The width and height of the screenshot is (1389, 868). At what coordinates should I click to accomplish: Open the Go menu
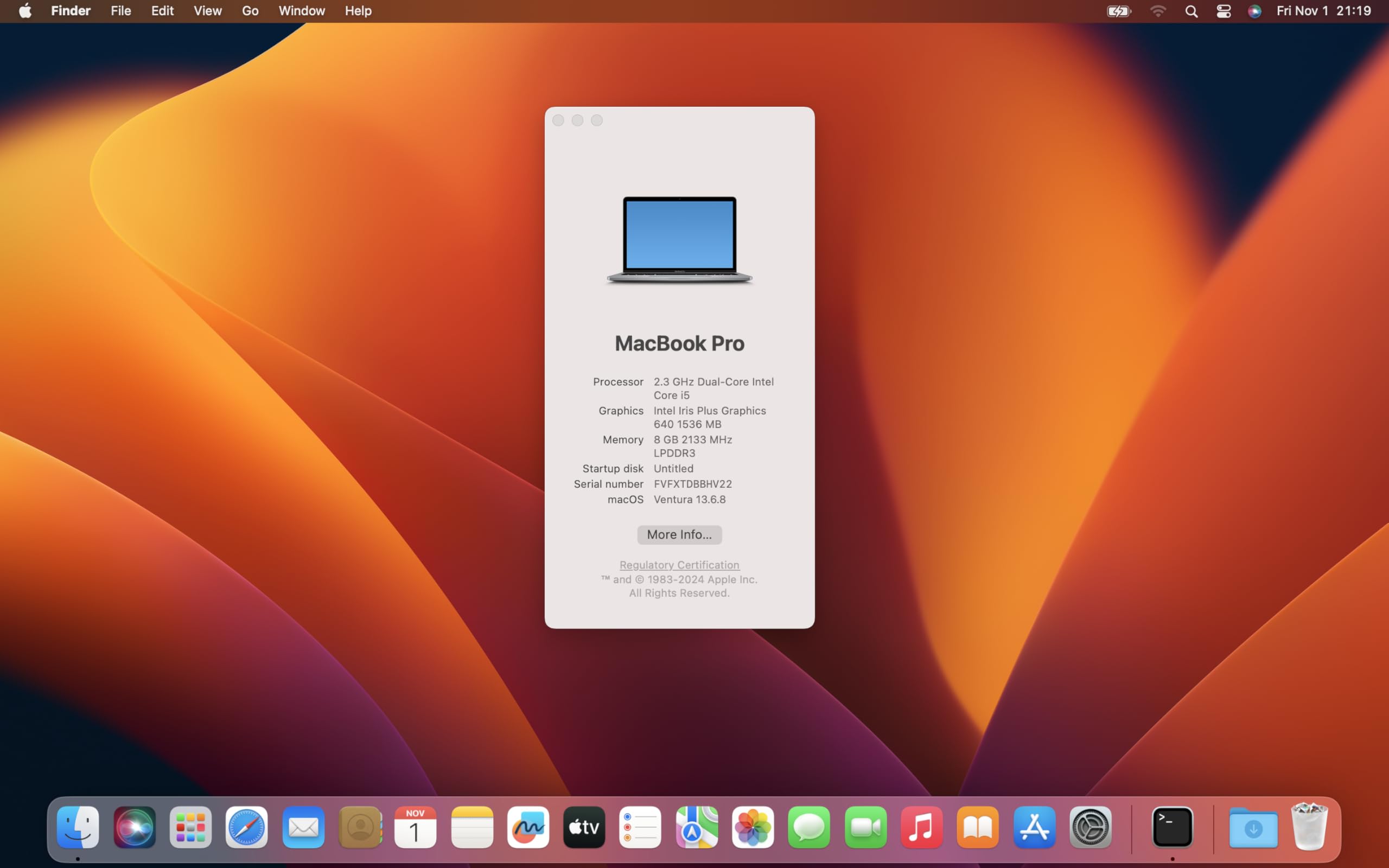coord(250,11)
